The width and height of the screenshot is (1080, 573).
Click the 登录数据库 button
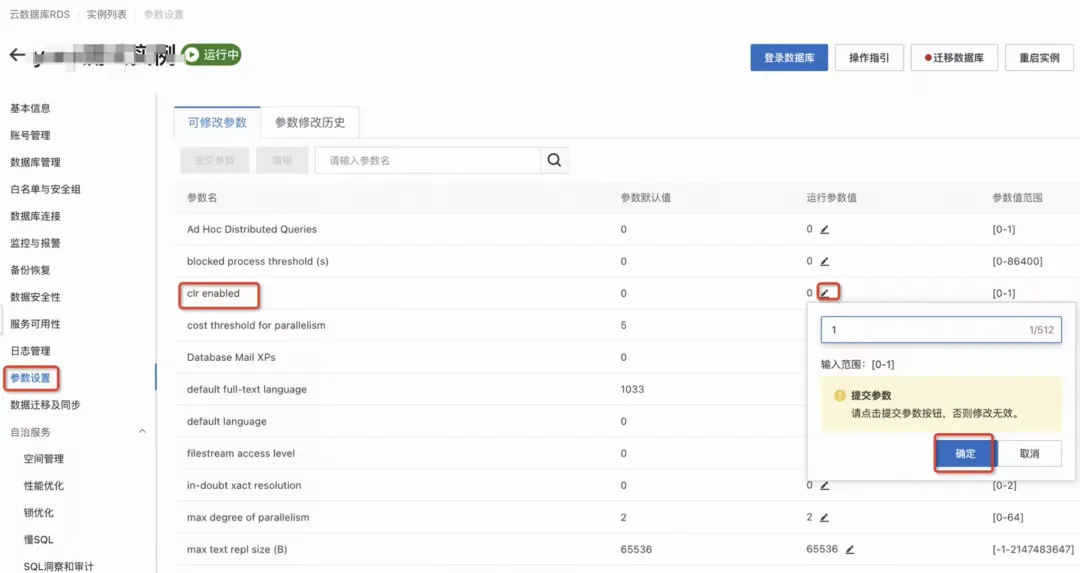(789, 58)
